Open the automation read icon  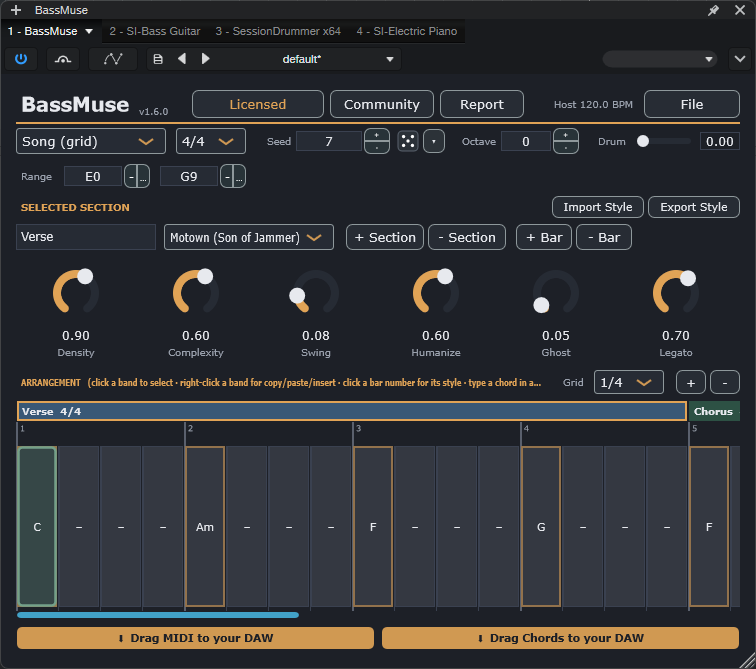[63, 59]
